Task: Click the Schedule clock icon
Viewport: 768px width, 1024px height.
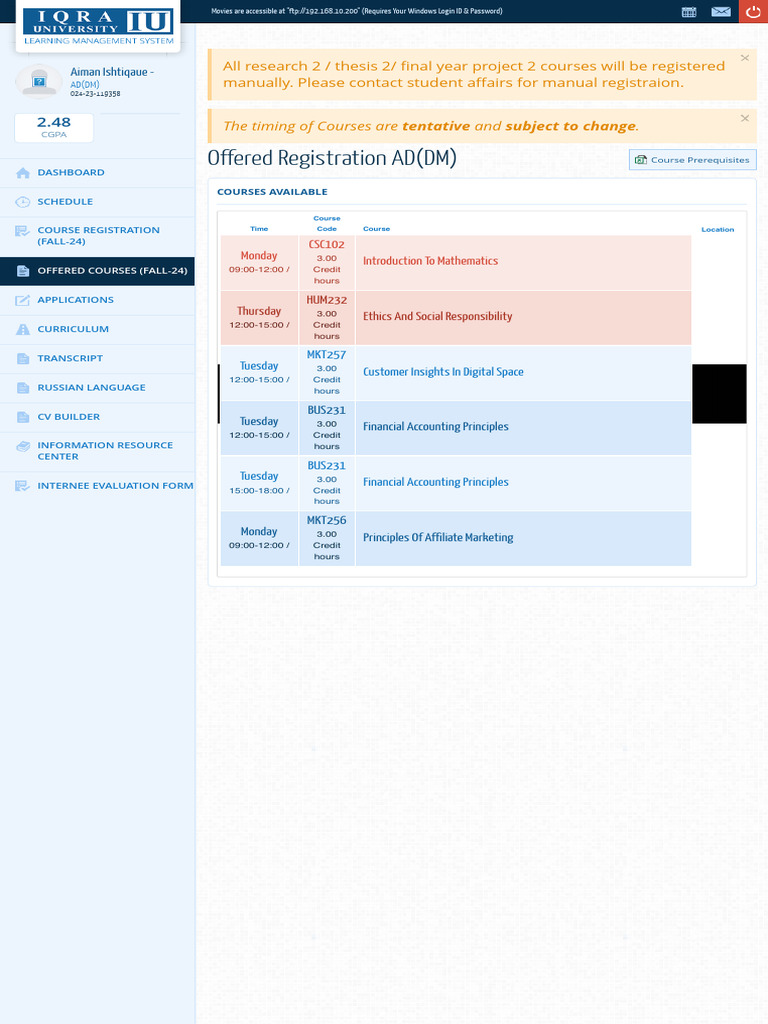Action: 23,202
